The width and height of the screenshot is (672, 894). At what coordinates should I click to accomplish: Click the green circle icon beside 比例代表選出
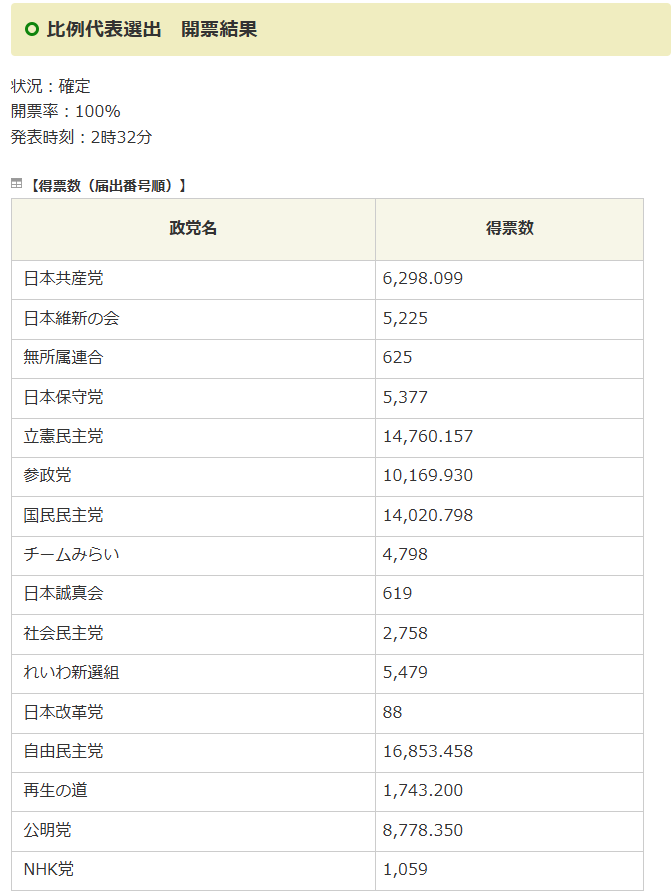32,29
